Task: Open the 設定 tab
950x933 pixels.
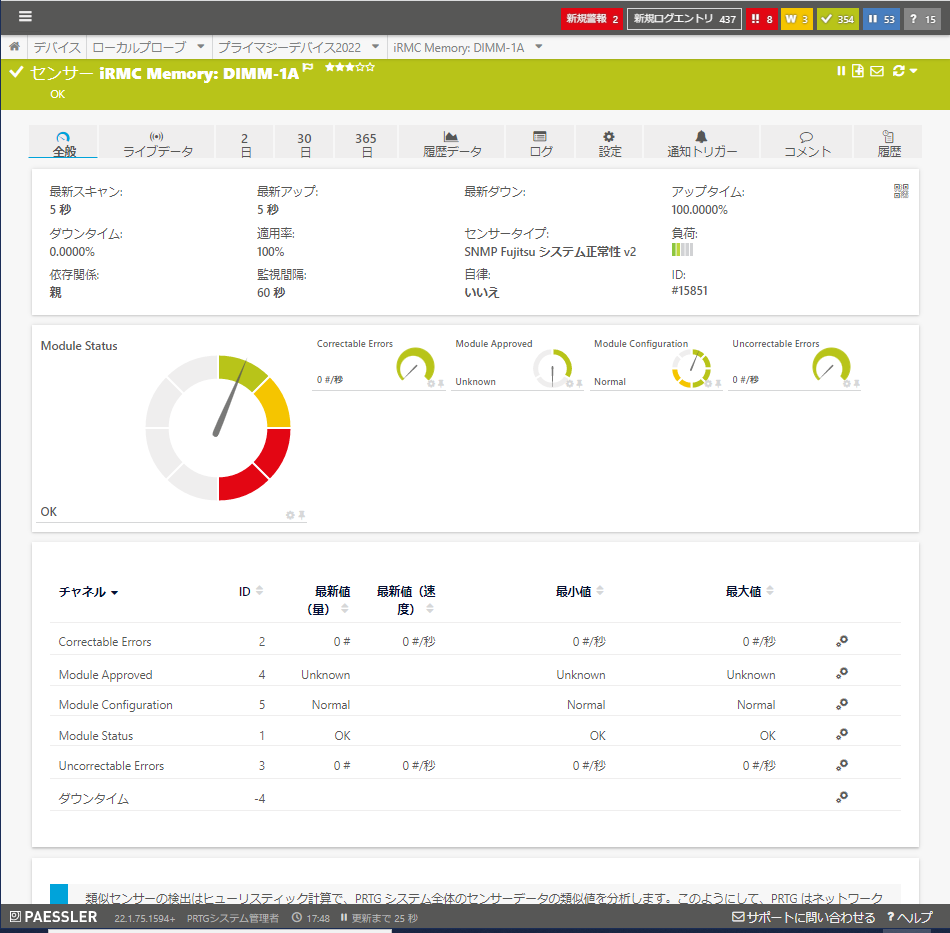Action: pos(610,144)
